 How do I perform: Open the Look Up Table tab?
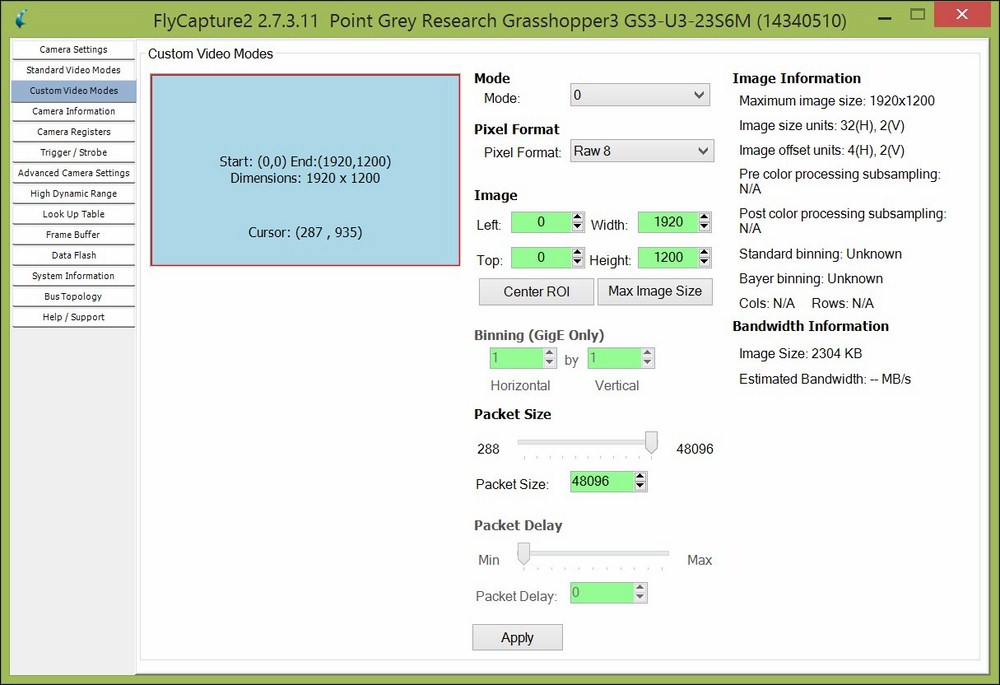(73, 214)
